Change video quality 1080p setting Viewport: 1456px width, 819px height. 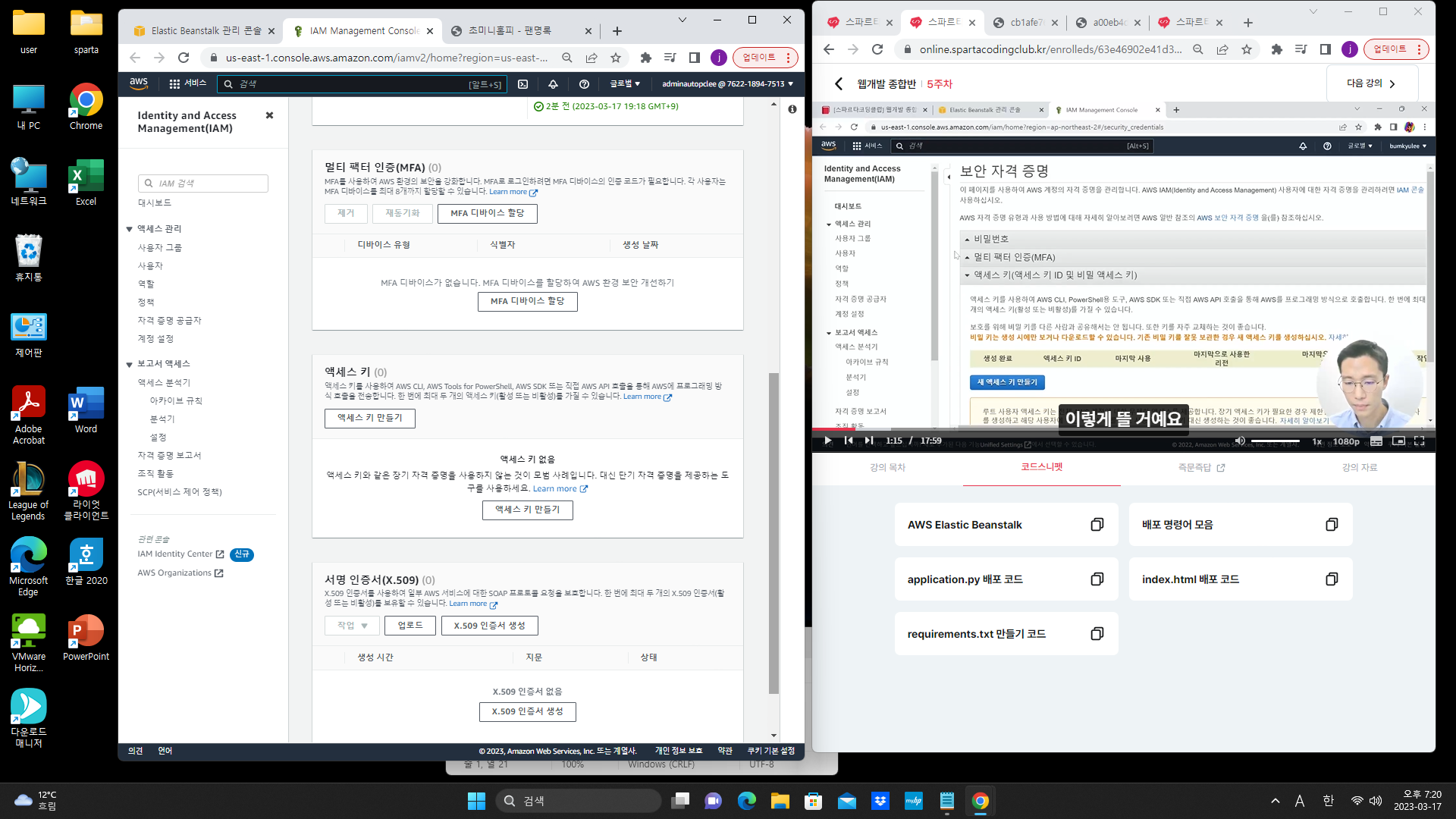click(x=1346, y=441)
